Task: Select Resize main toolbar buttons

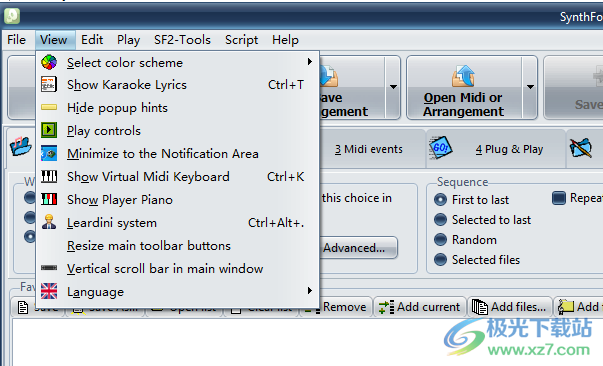Action: pos(177,246)
